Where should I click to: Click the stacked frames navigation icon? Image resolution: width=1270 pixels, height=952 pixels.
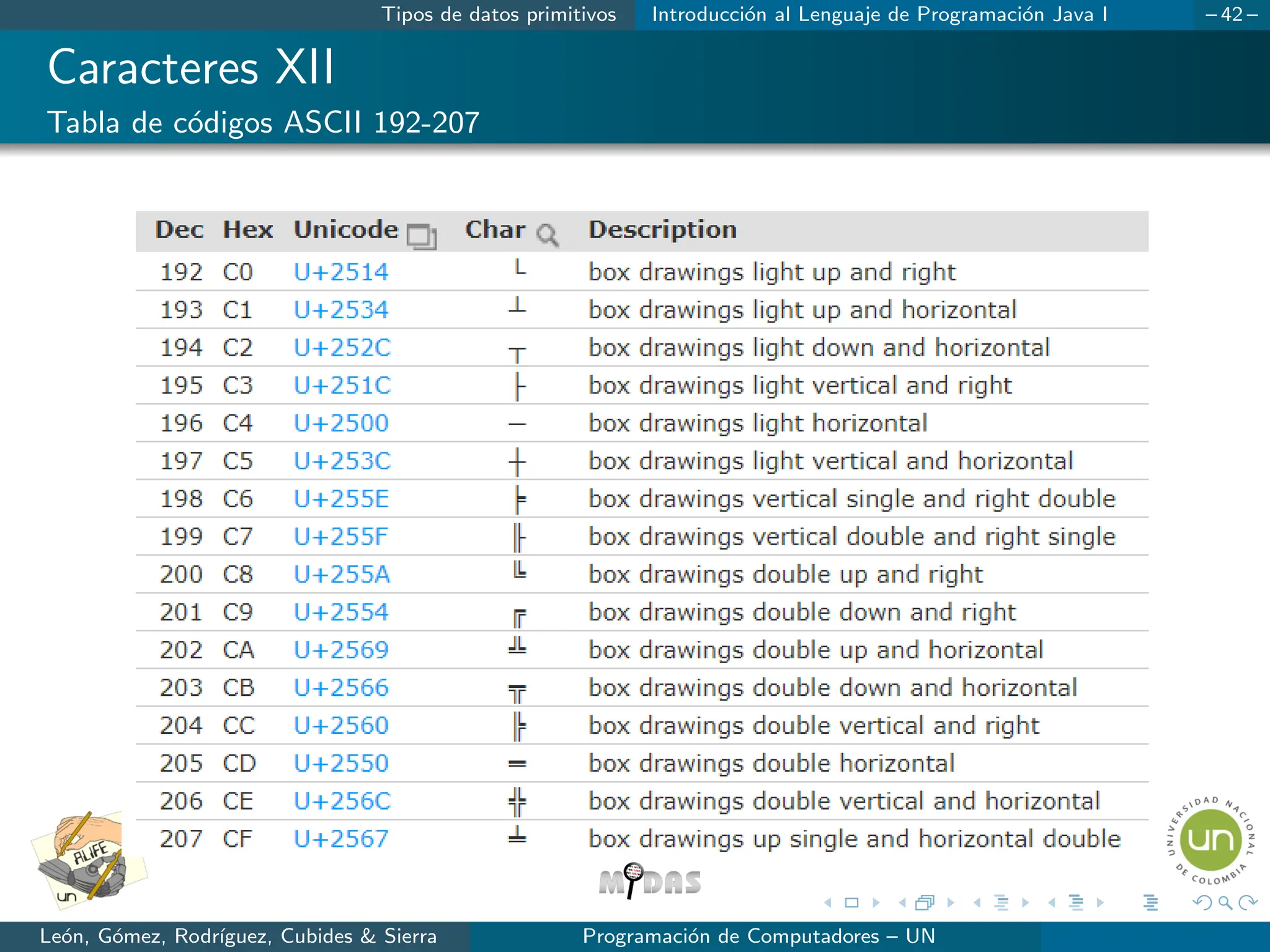click(x=925, y=903)
